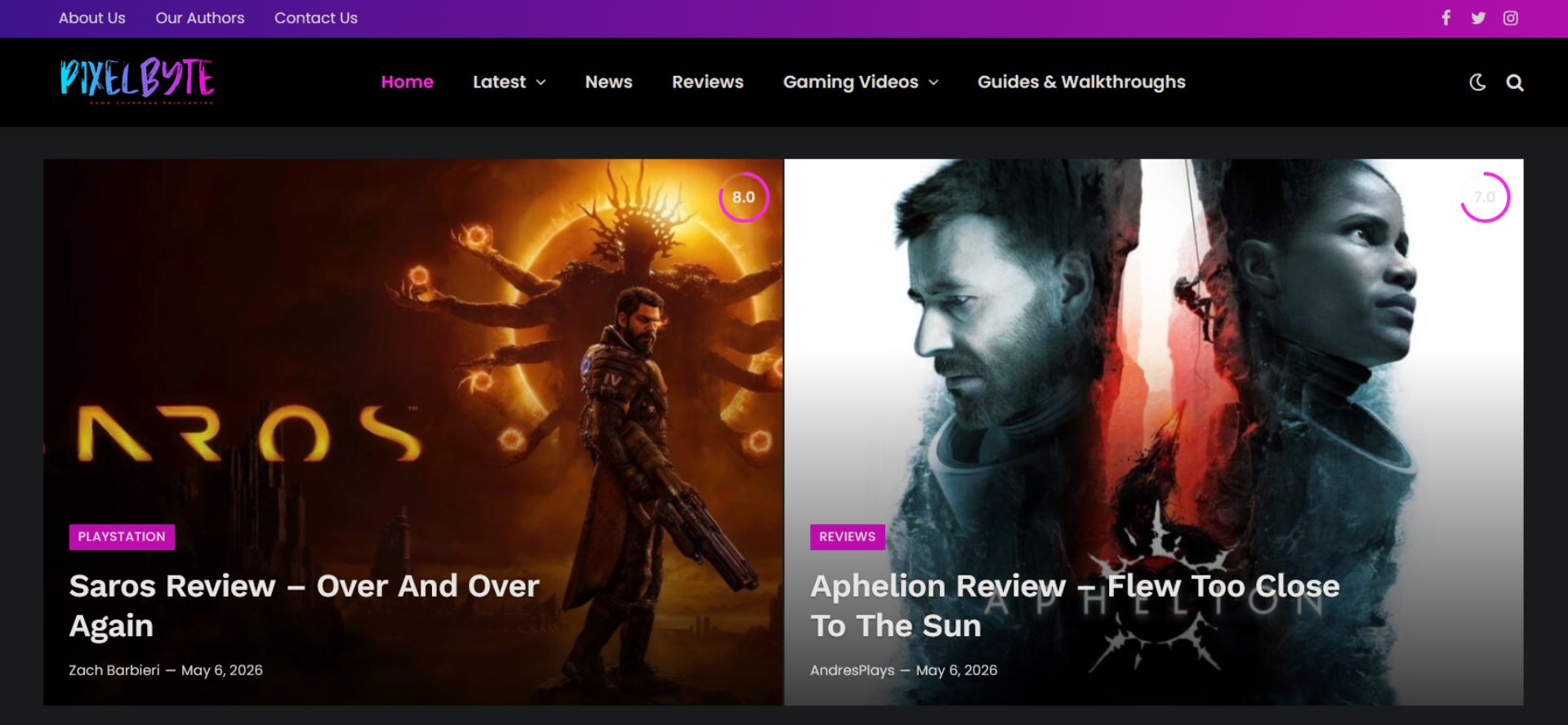Visit the Contact Us link
This screenshot has width=1568, height=725.
point(316,18)
